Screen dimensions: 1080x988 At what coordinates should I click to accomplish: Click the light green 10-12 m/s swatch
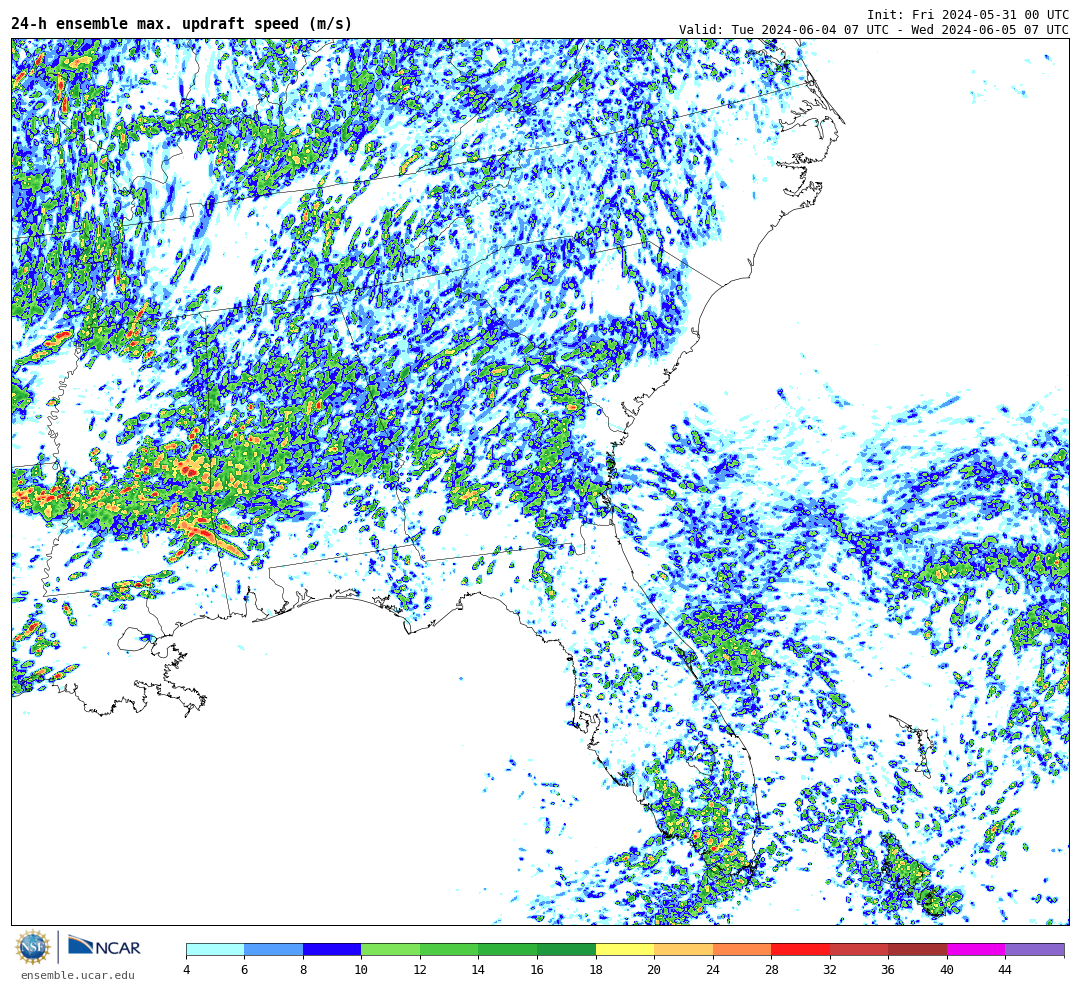coord(391,949)
